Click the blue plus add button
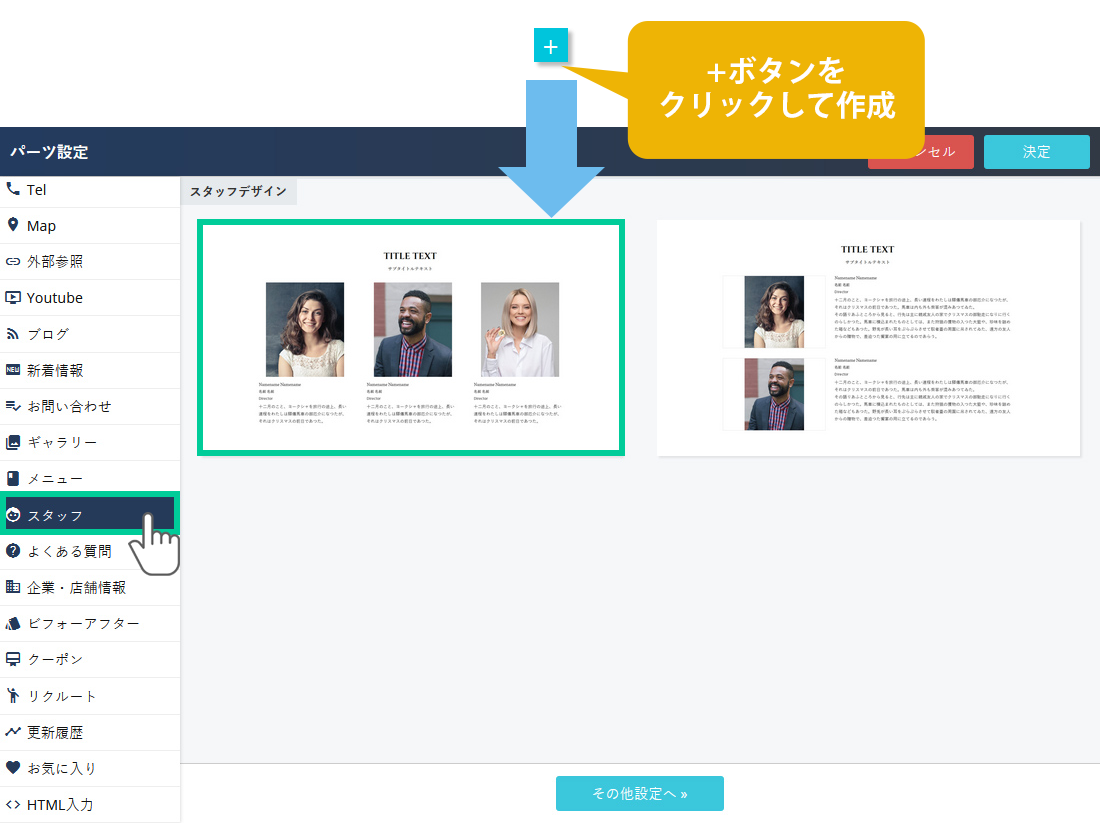The width and height of the screenshot is (1100, 824). 551,46
